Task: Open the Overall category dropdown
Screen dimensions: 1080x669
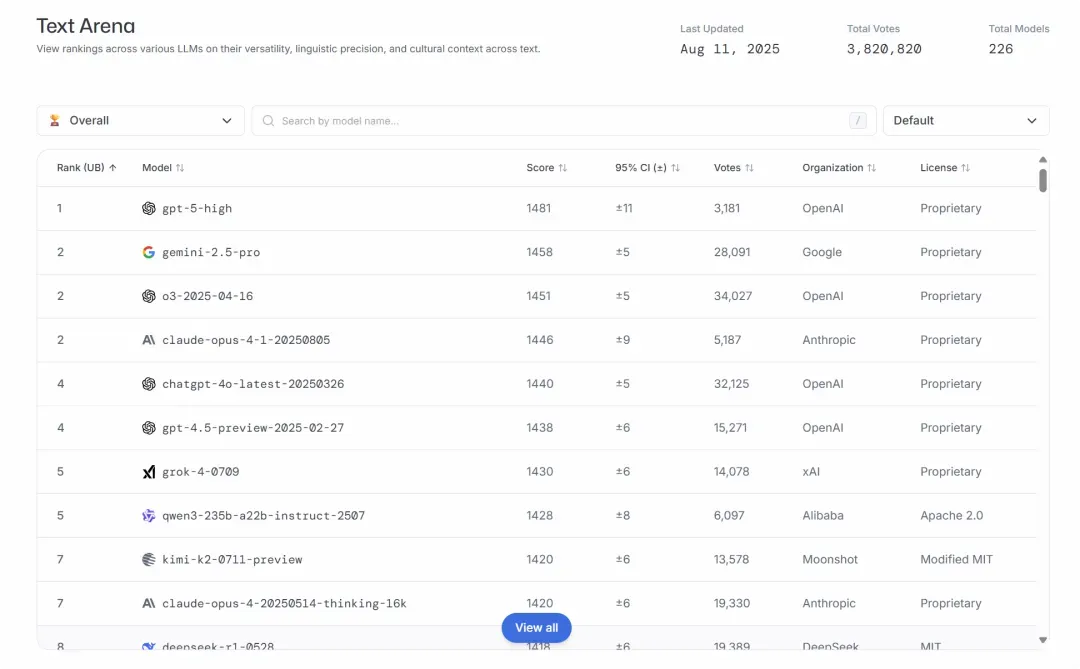Action: (x=141, y=121)
